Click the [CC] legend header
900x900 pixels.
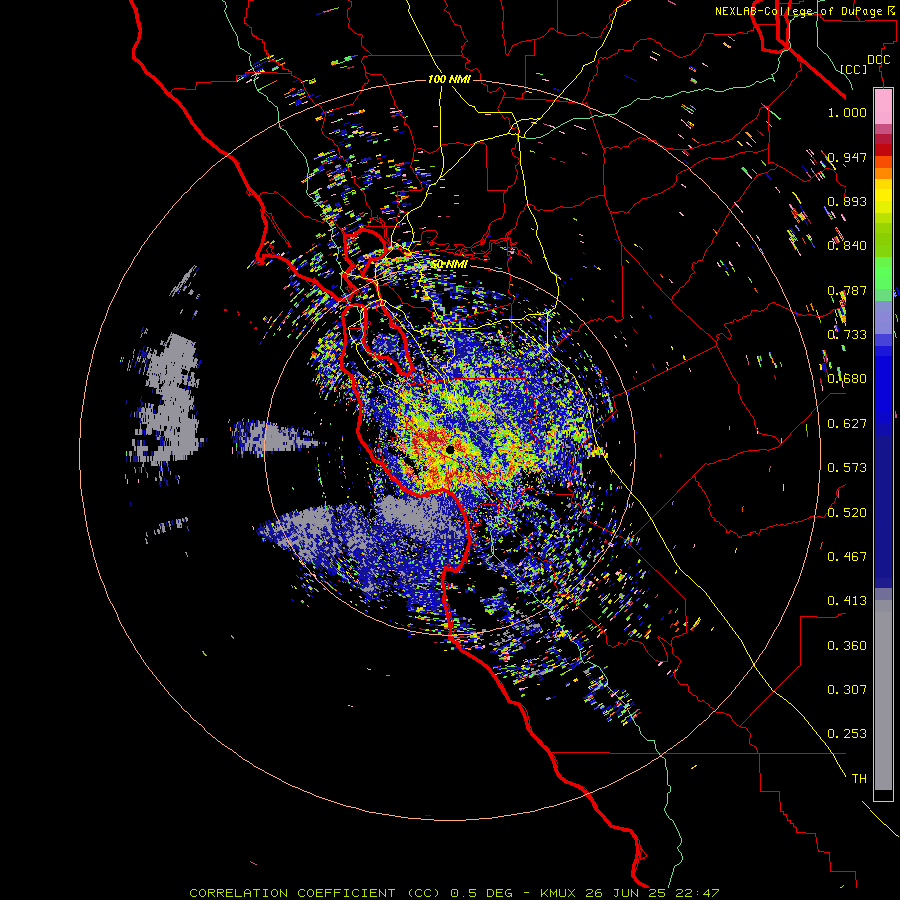coord(854,69)
